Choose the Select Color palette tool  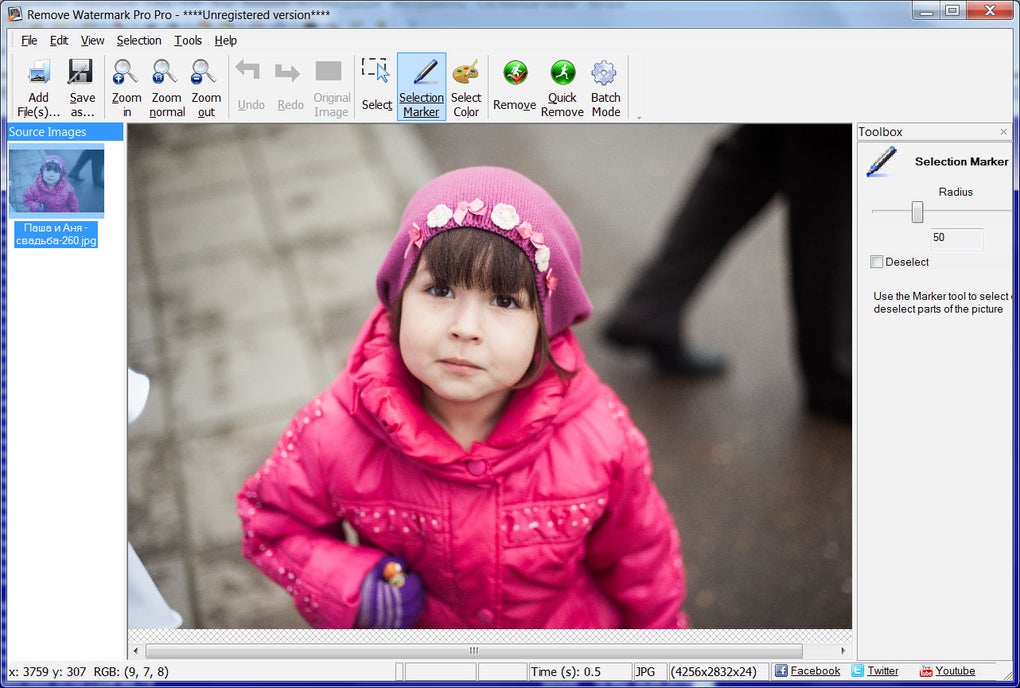tap(466, 72)
